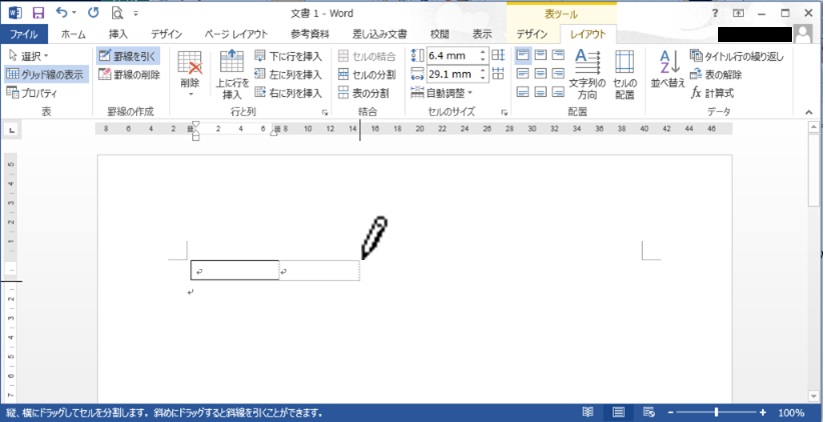The image size is (825, 422).
Task: Switch to print layout view in status bar
Action: (x=619, y=413)
